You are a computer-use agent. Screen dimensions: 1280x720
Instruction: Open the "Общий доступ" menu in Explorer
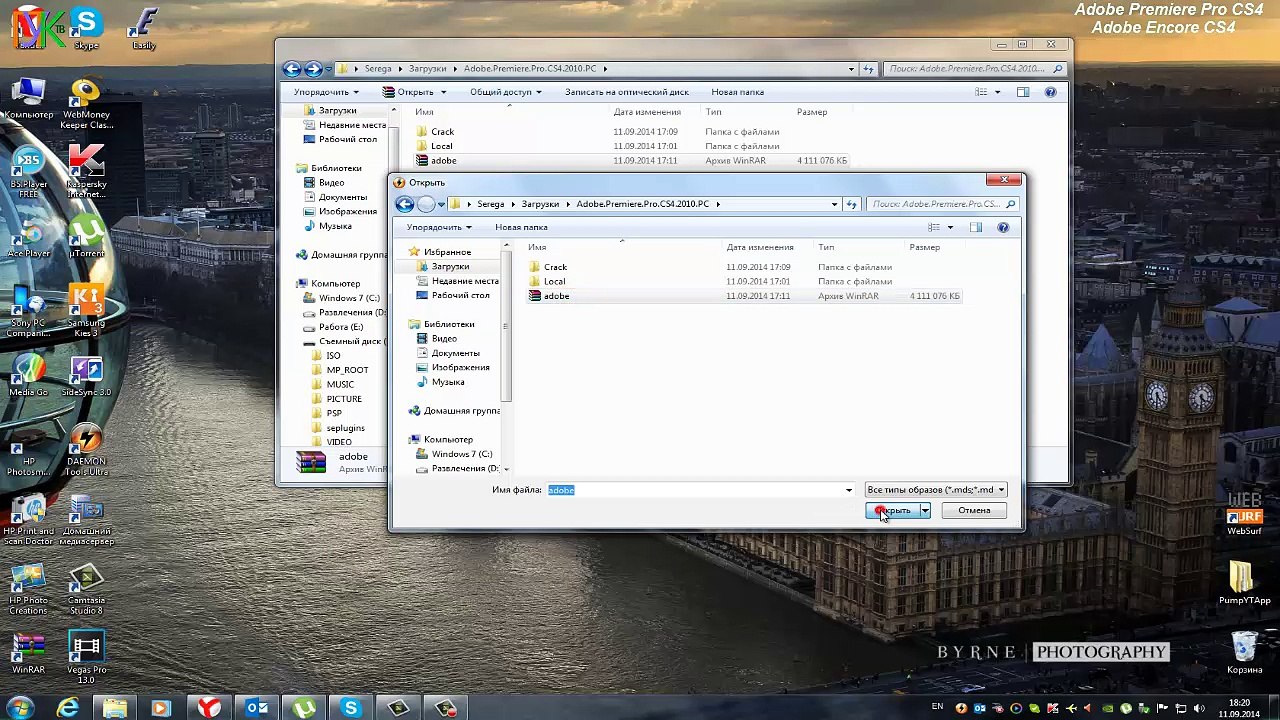(505, 92)
